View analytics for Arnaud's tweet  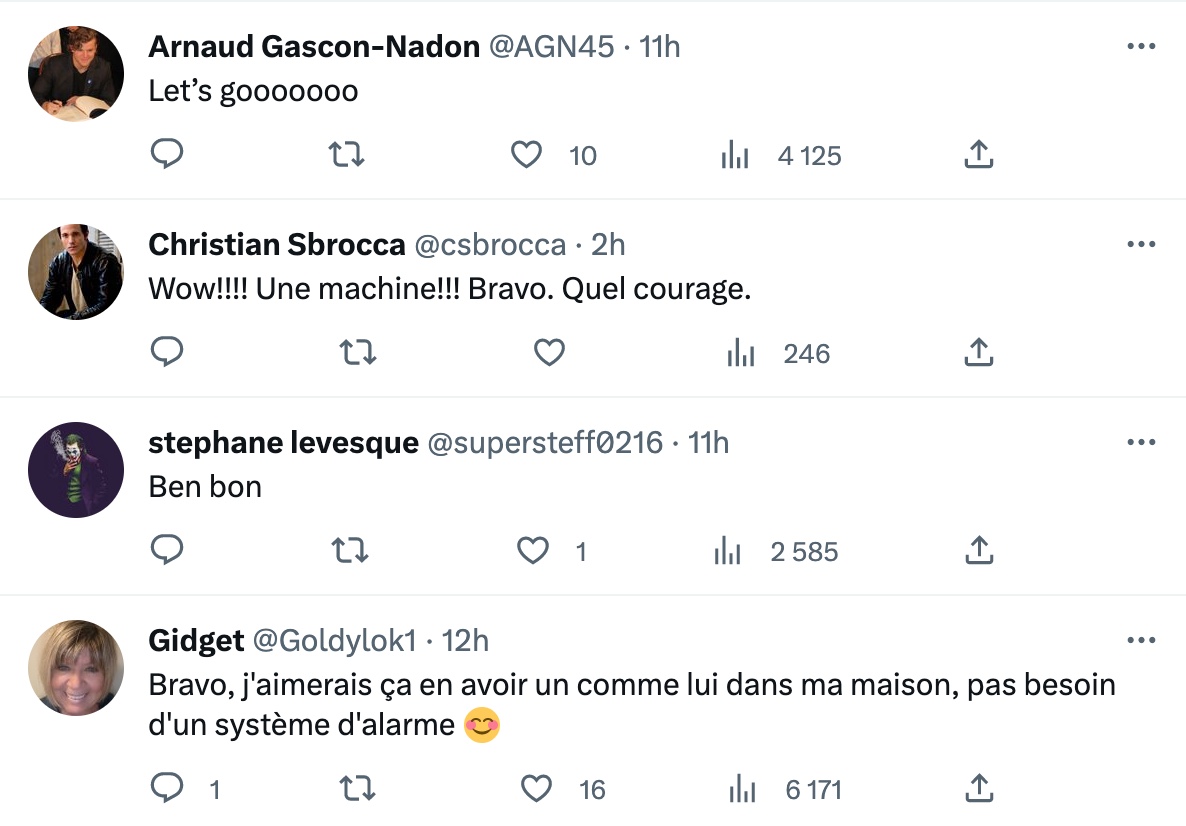tap(735, 156)
